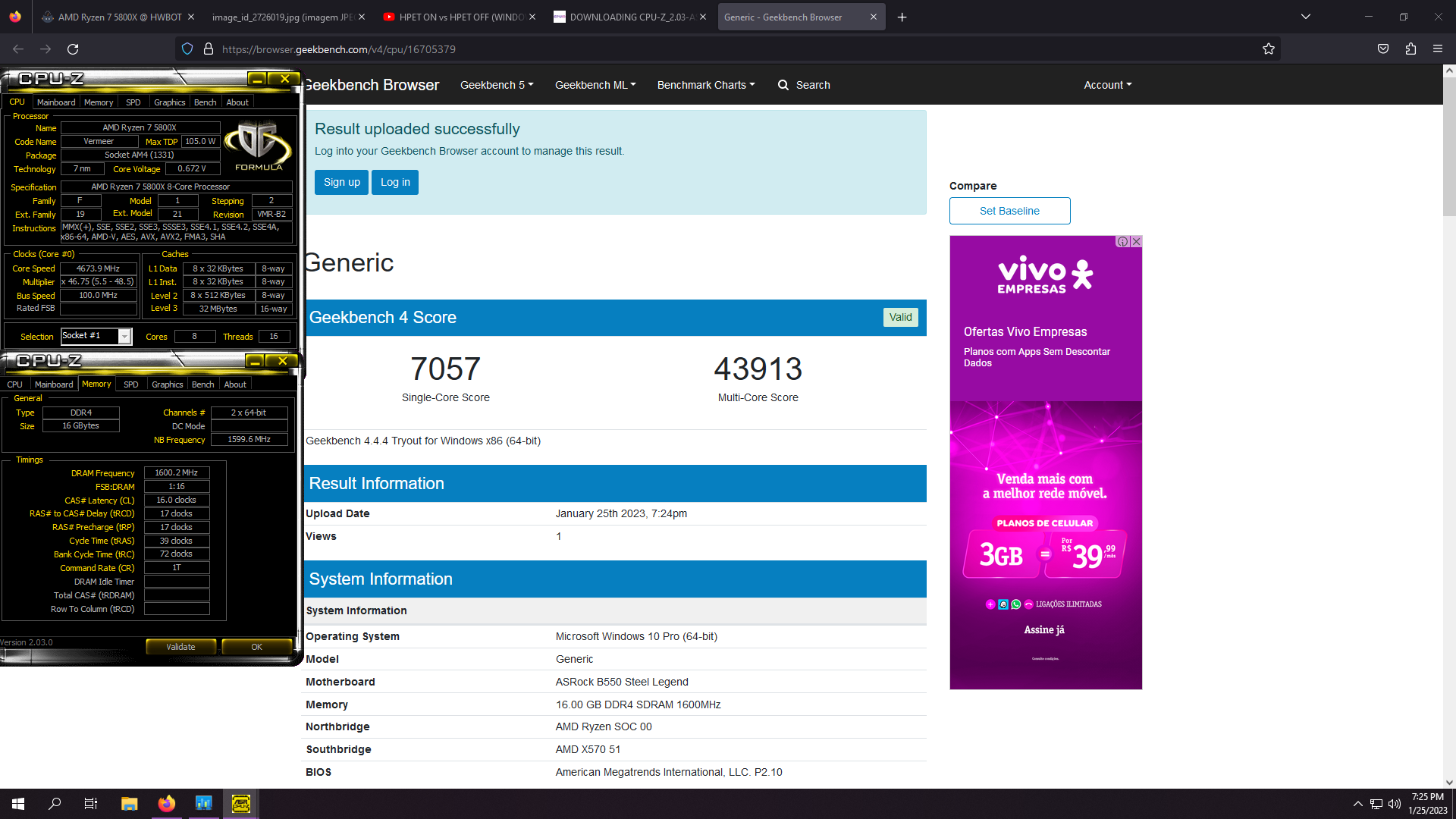Screen dimensions: 1456x819
Task: Click taskbar clock showing 7:25 PM
Action: click(x=1428, y=804)
